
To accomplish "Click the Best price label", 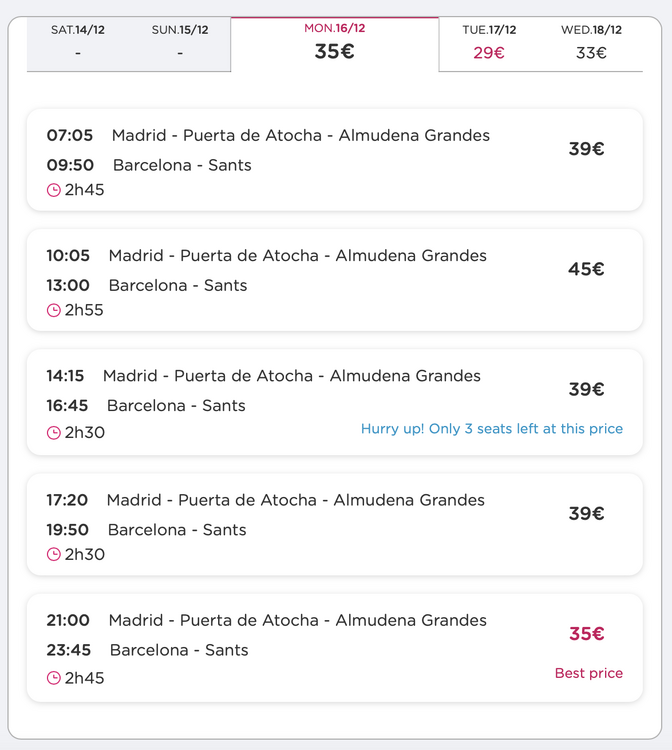I will (589, 673).
